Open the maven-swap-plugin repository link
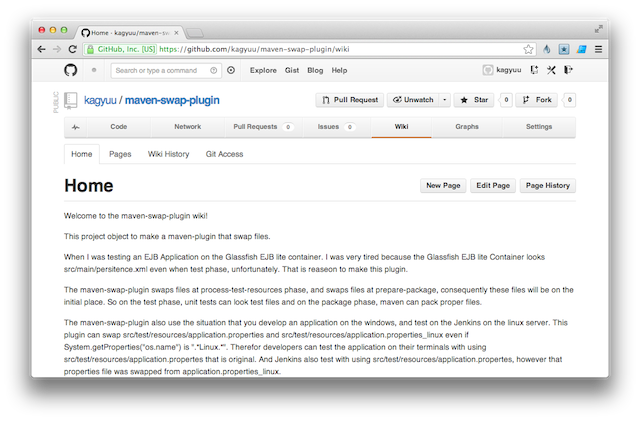640x421 pixels. click(x=173, y=100)
